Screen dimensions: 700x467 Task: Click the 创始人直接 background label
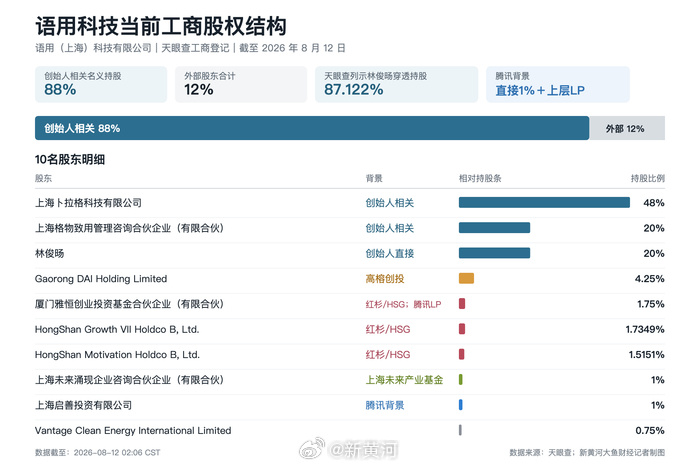[390, 253]
